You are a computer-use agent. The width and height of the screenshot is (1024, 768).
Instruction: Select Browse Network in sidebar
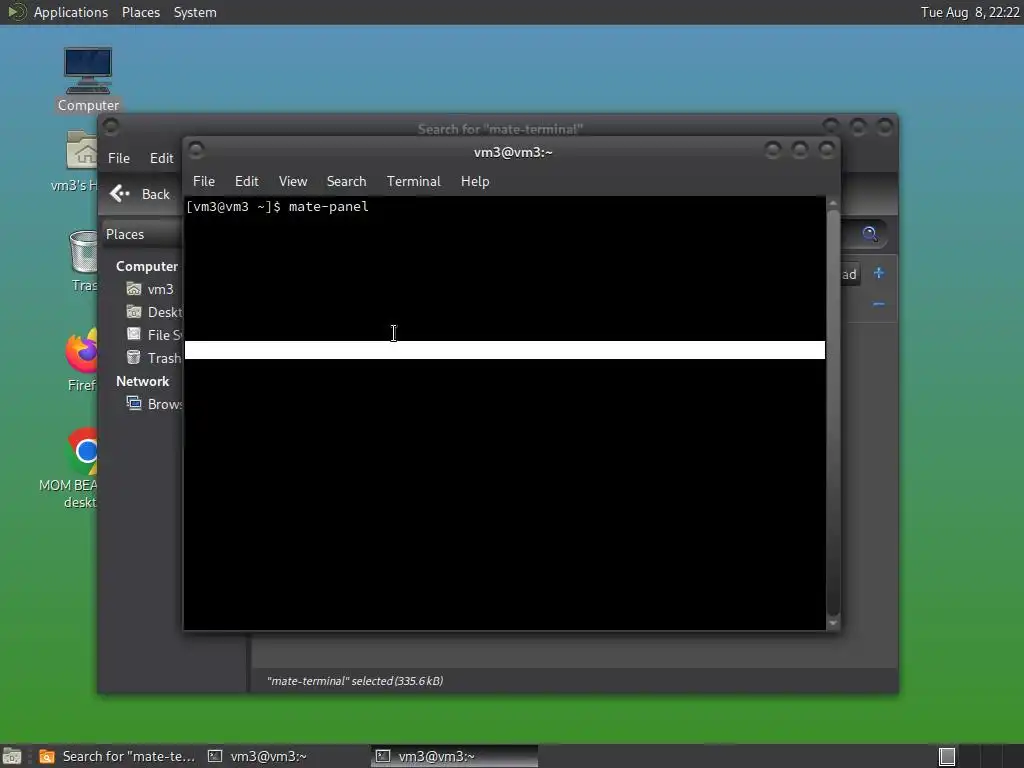[154, 404]
